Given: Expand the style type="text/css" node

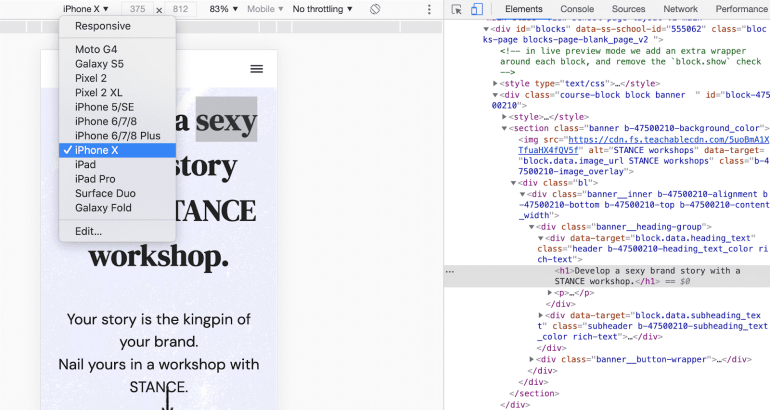Looking at the screenshot, I should [495, 83].
